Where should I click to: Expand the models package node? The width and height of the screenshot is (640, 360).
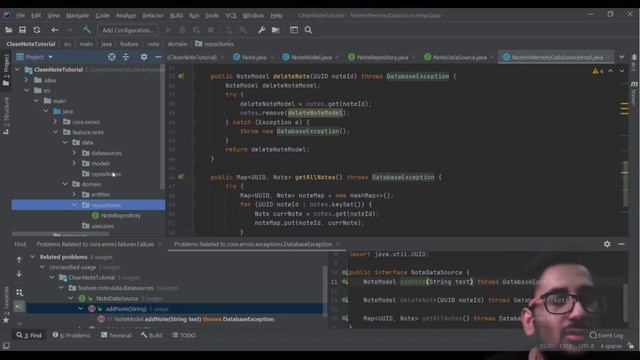point(74,163)
